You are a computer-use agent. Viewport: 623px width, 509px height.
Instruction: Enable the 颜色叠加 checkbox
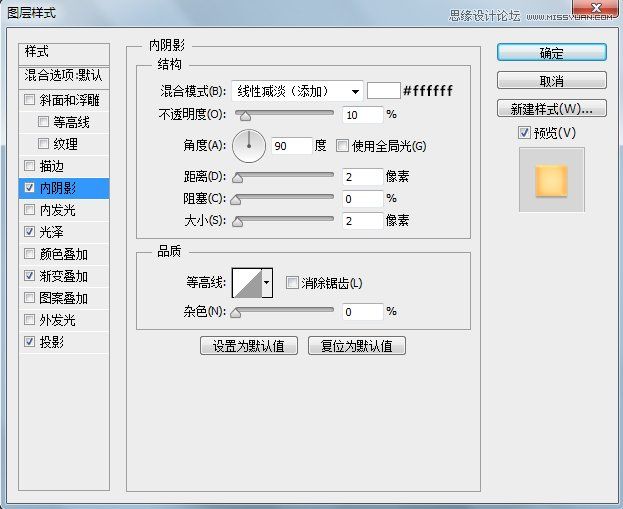tap(29, 254)
